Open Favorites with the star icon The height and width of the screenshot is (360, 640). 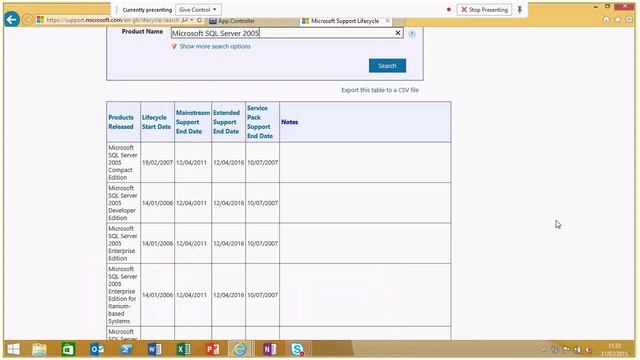618,20
